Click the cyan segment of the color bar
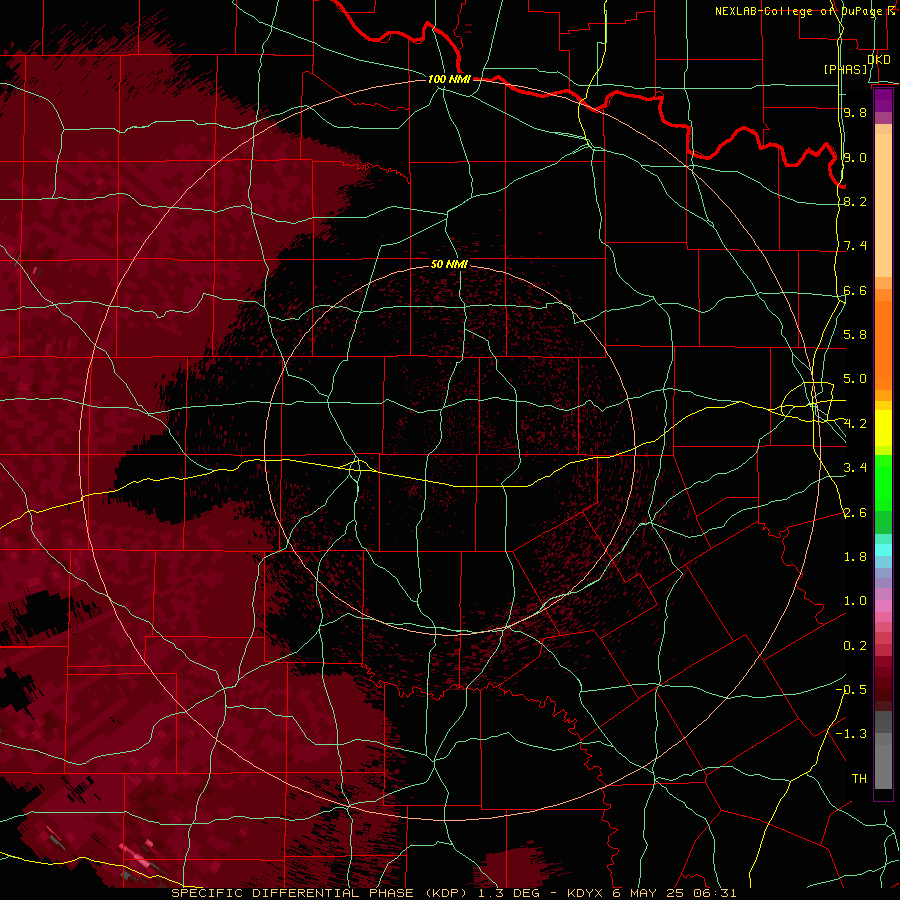This screenshot has height=900, width=900. tap(883, 550)
